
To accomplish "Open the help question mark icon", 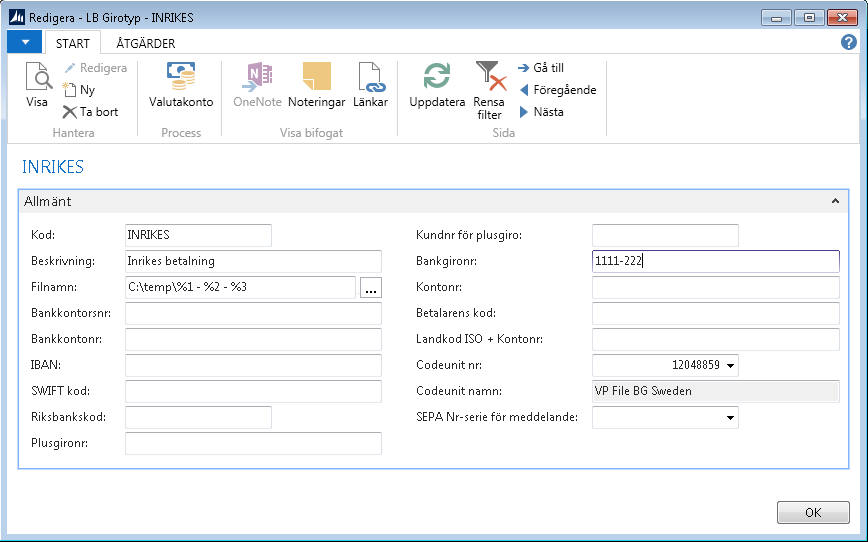I will (849, 42).
